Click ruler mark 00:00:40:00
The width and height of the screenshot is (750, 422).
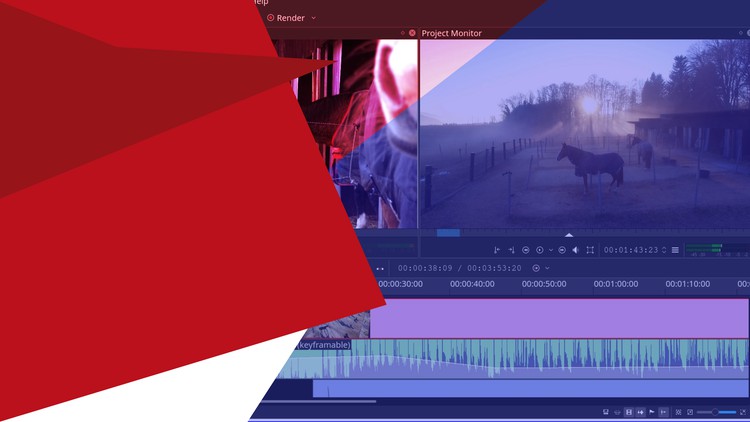[472, 284]
